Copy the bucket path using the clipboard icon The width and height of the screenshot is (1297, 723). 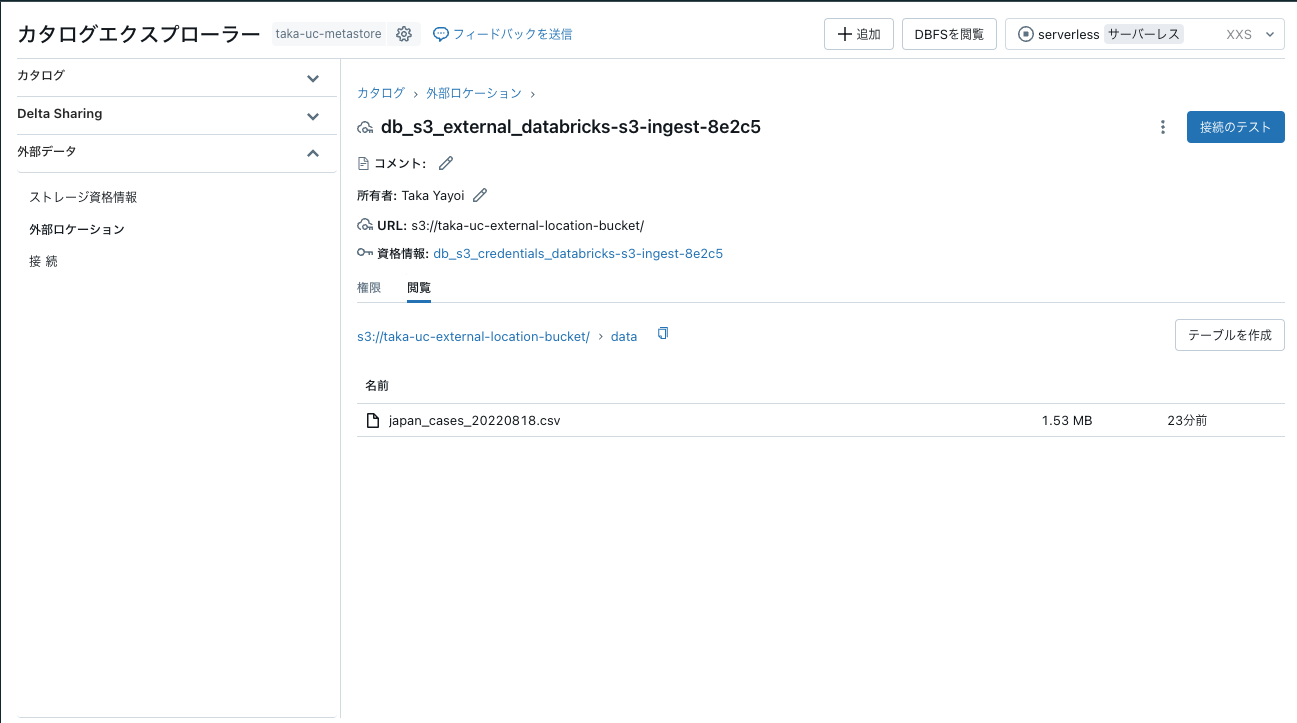(662, 335)
